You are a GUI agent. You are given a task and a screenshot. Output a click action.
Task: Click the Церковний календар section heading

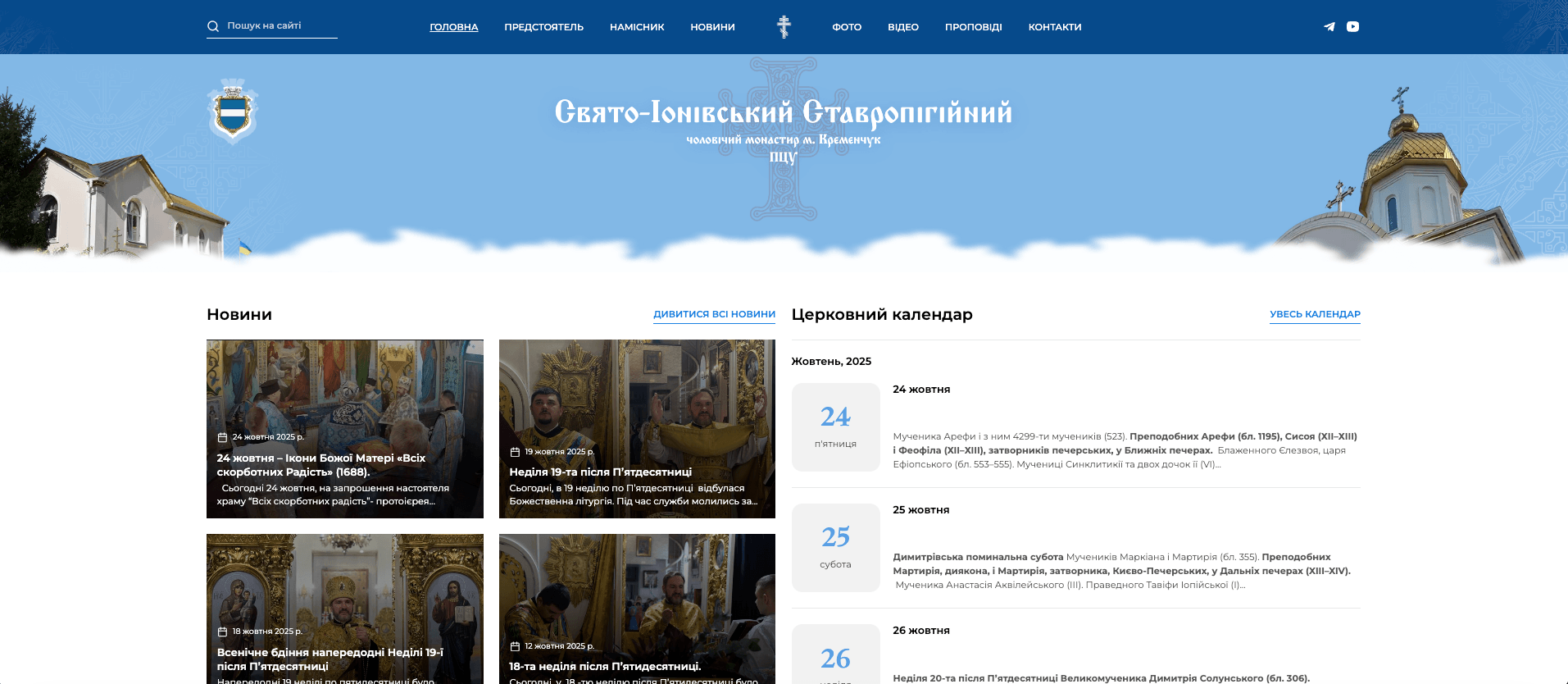click(882, 314)
